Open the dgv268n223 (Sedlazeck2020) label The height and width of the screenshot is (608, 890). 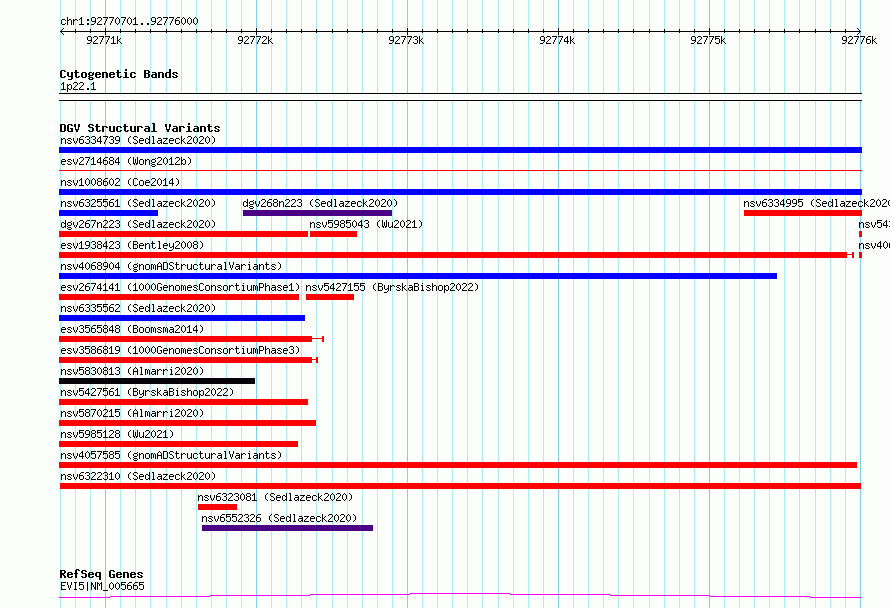pyautogui.click(x=320, y=203)
